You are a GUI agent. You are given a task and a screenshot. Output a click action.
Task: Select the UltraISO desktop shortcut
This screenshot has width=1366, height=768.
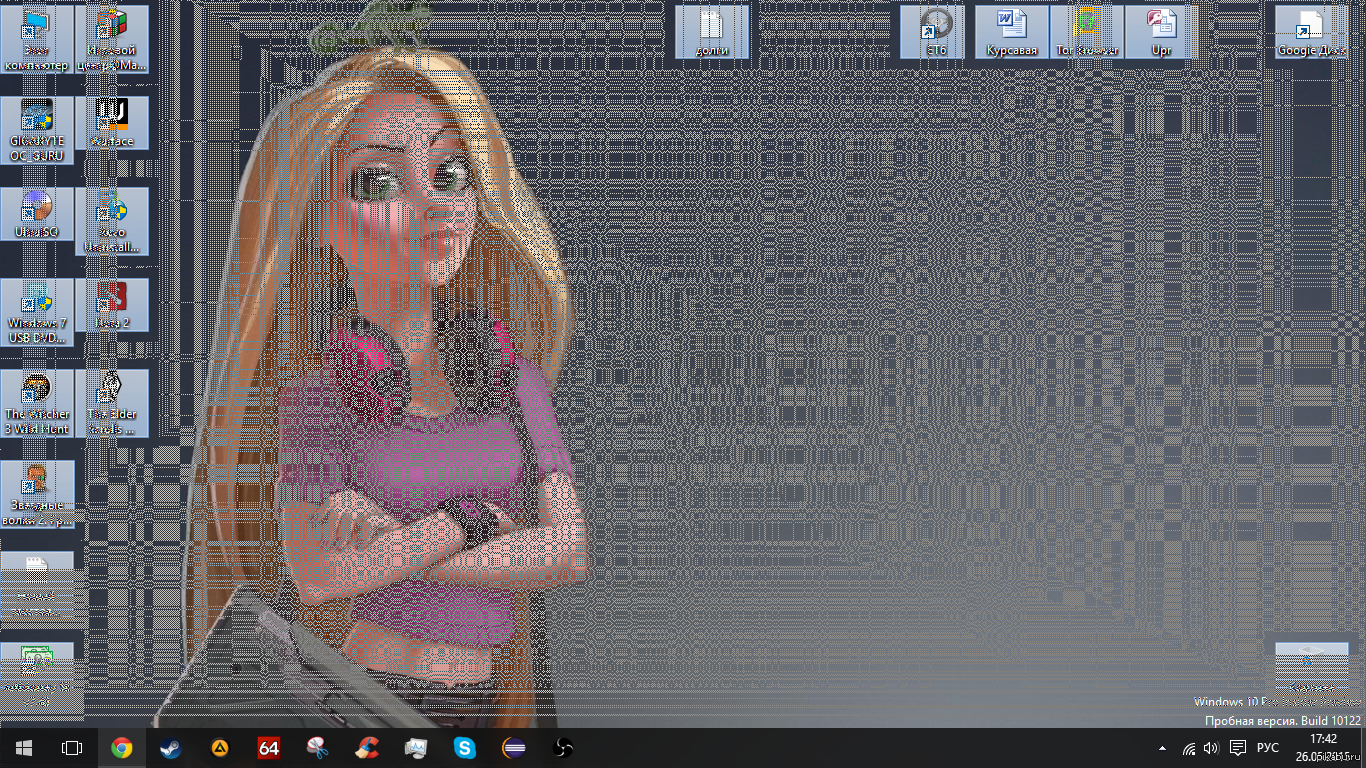pos(37,214)
